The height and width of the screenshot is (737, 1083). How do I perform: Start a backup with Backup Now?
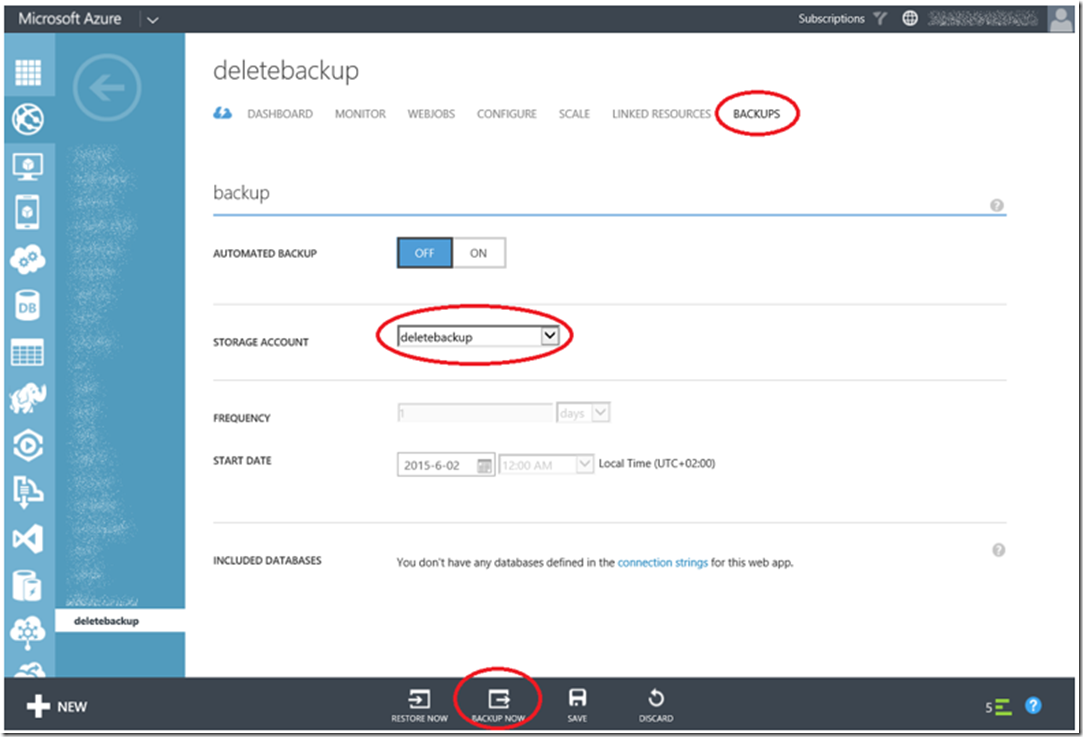(x=498, y=706)
